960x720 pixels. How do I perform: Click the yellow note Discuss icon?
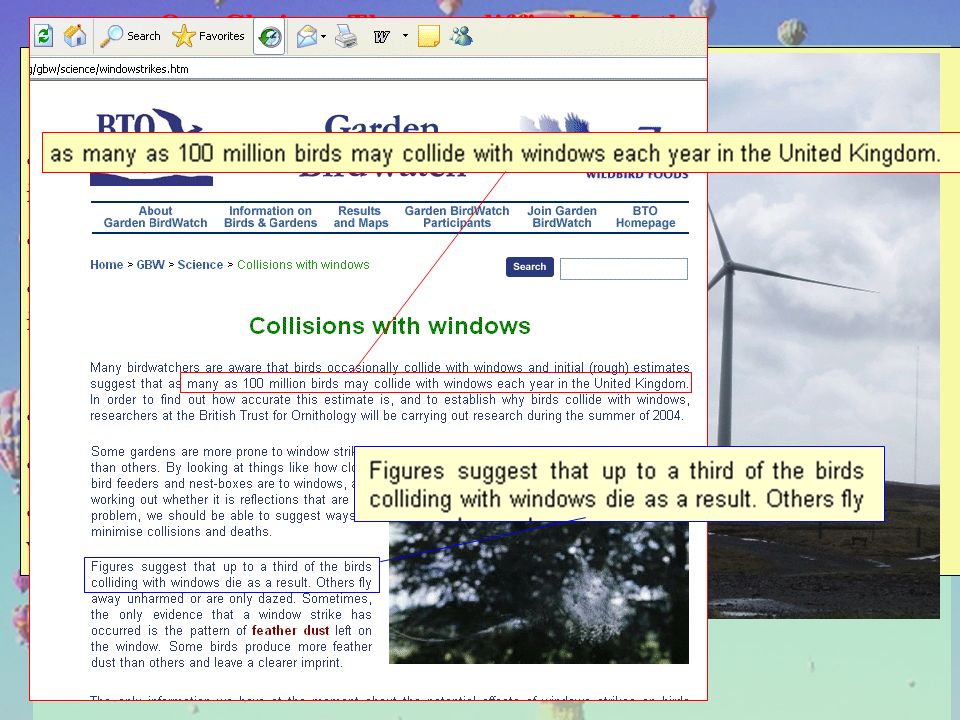[x=429, y=36]
